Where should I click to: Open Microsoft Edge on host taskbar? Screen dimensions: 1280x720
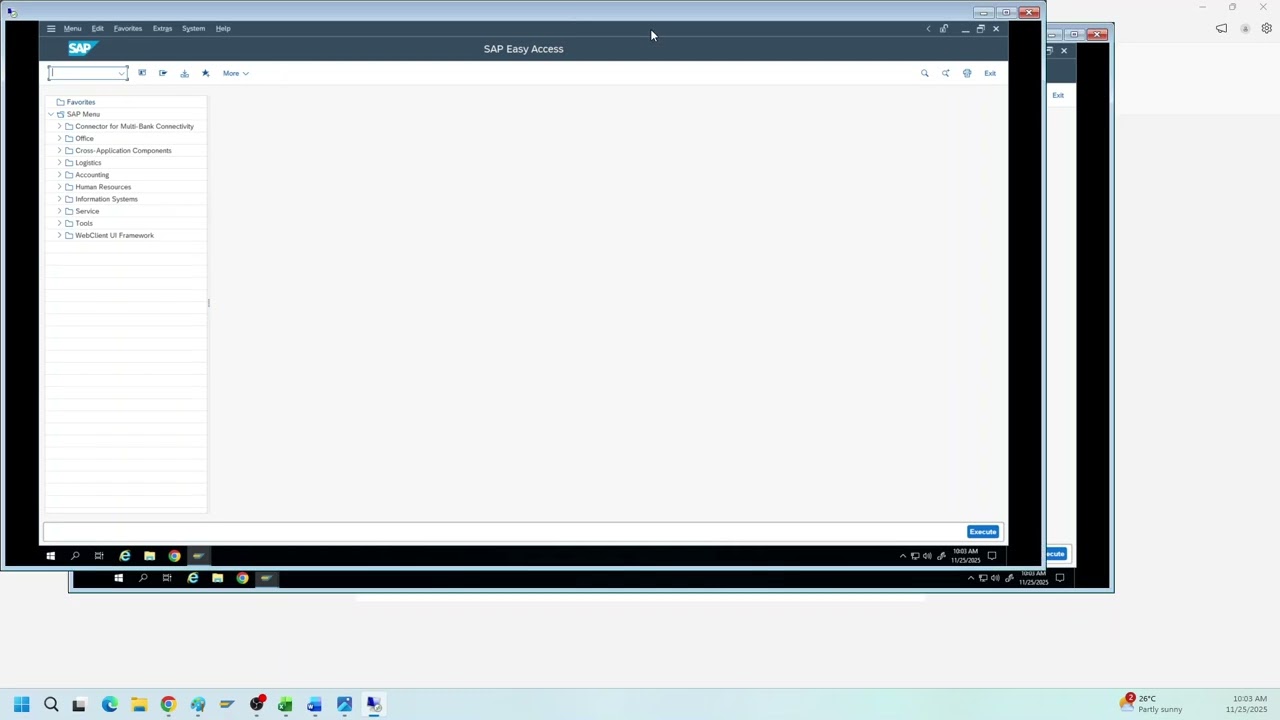click(109, 704)
